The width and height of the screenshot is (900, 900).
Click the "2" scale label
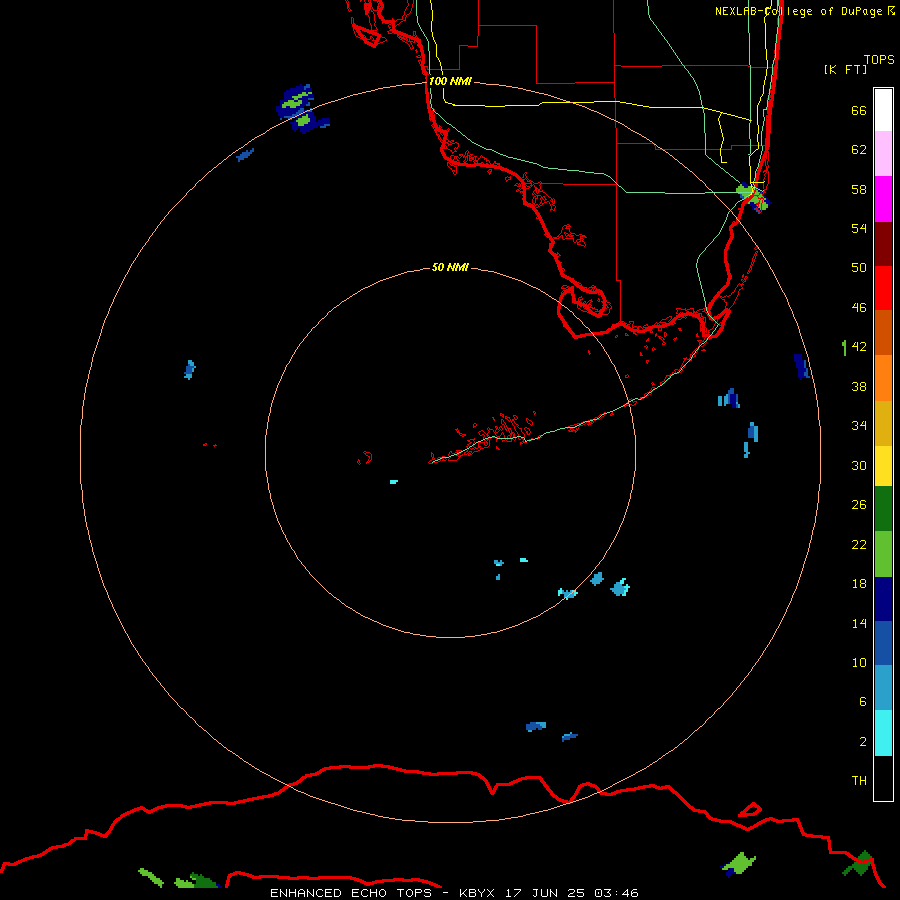tap(863, 741)
